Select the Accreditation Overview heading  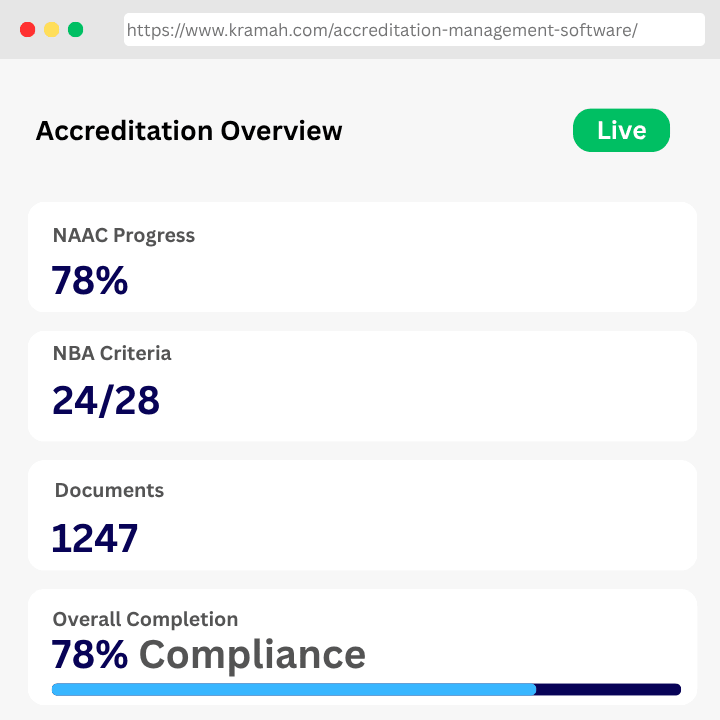click(189, 131)
